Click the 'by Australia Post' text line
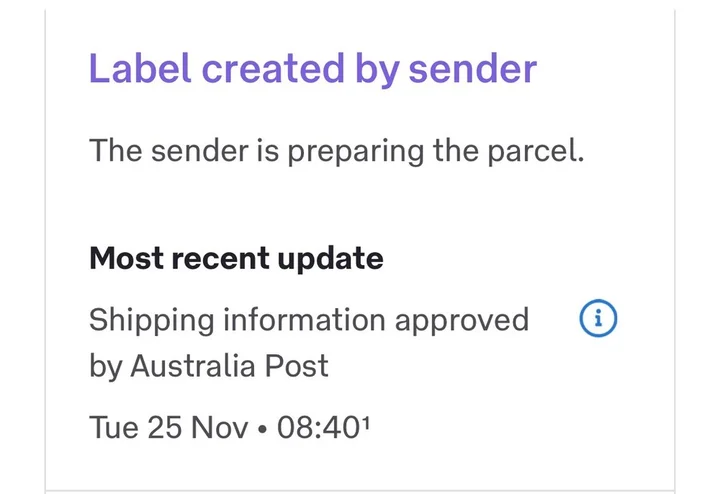Viewport: 720px width, 494px height. click(209, 366)
